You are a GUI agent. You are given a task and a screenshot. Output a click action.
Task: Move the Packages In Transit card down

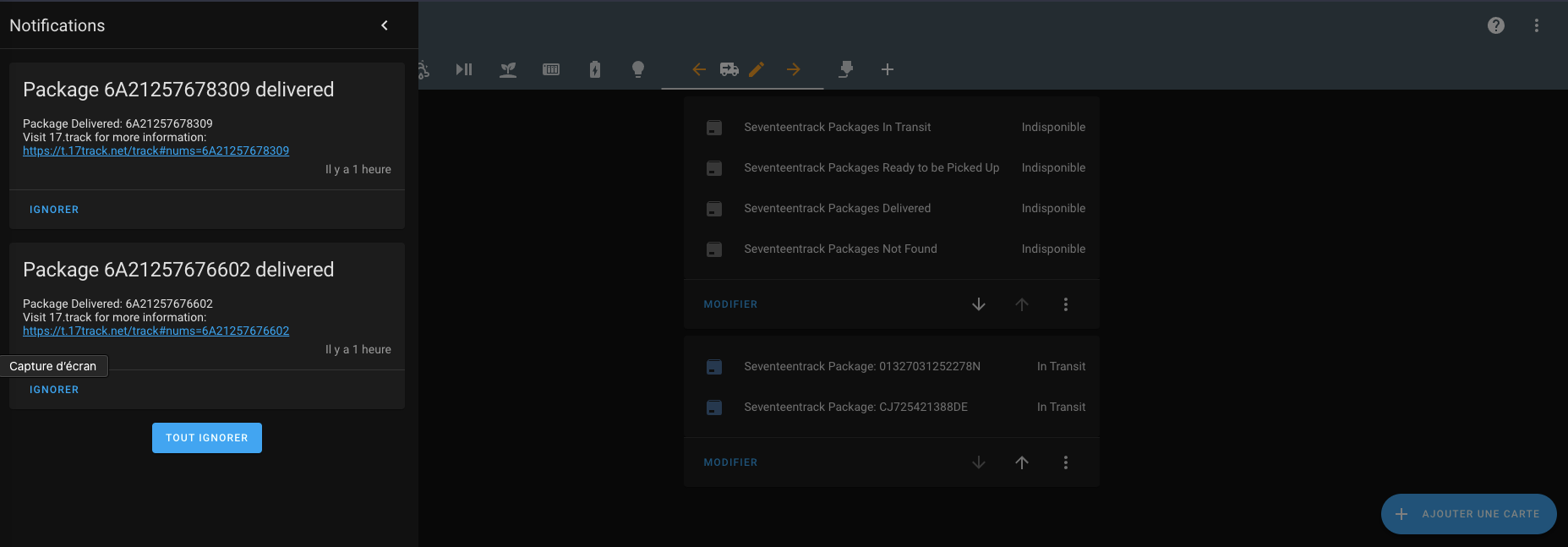[x=978, y=304]
